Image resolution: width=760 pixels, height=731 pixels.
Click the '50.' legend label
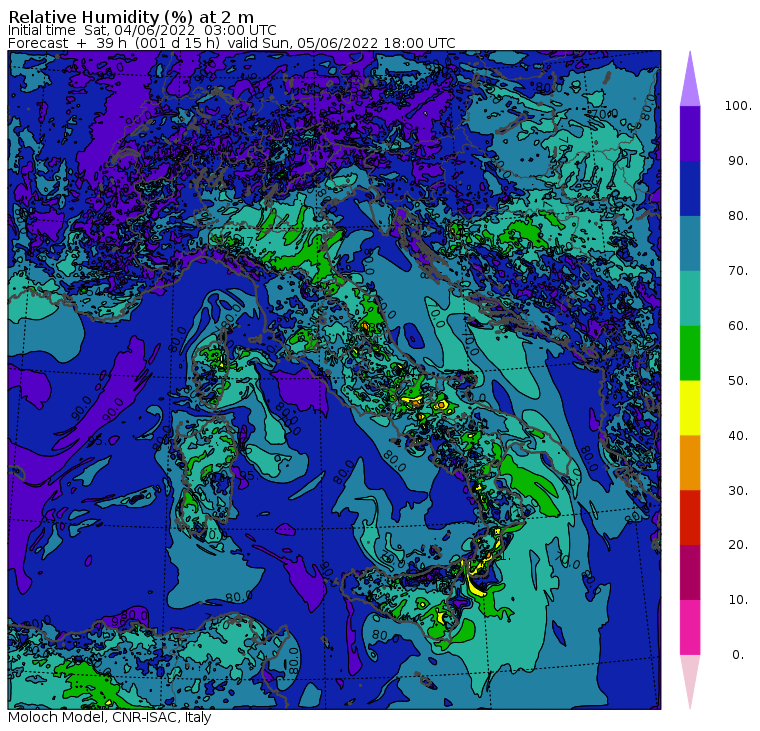pos(738,381)
